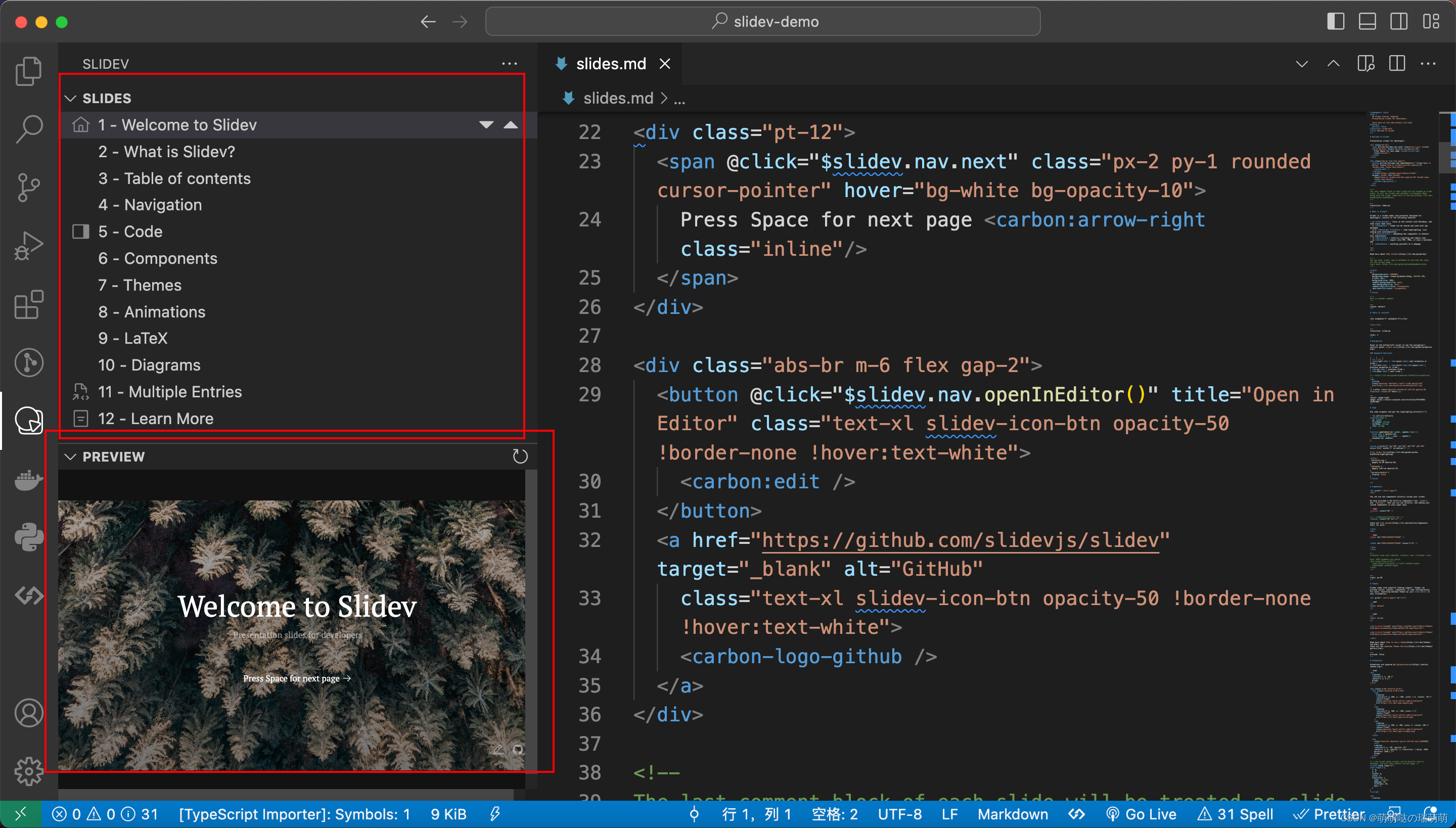Open the Accounts menu icon

28,713
